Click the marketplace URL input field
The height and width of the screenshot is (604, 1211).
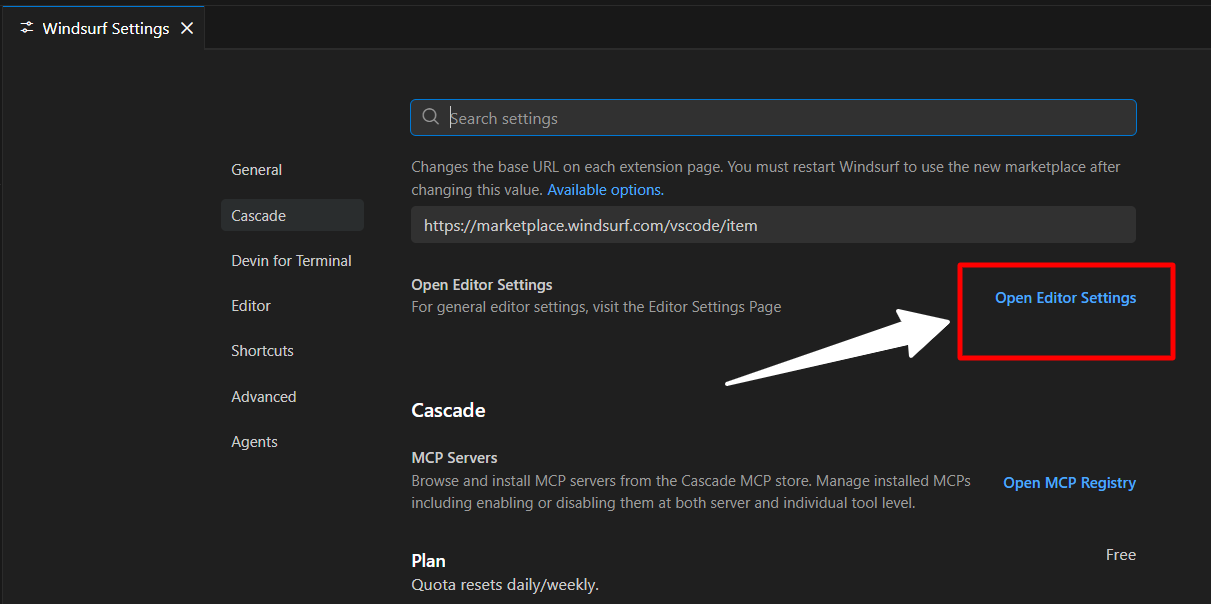(x=773, y=225)
